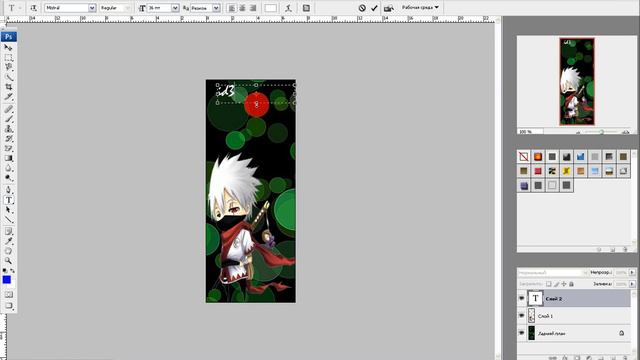Center the text alignment

[x=242, y=8]
